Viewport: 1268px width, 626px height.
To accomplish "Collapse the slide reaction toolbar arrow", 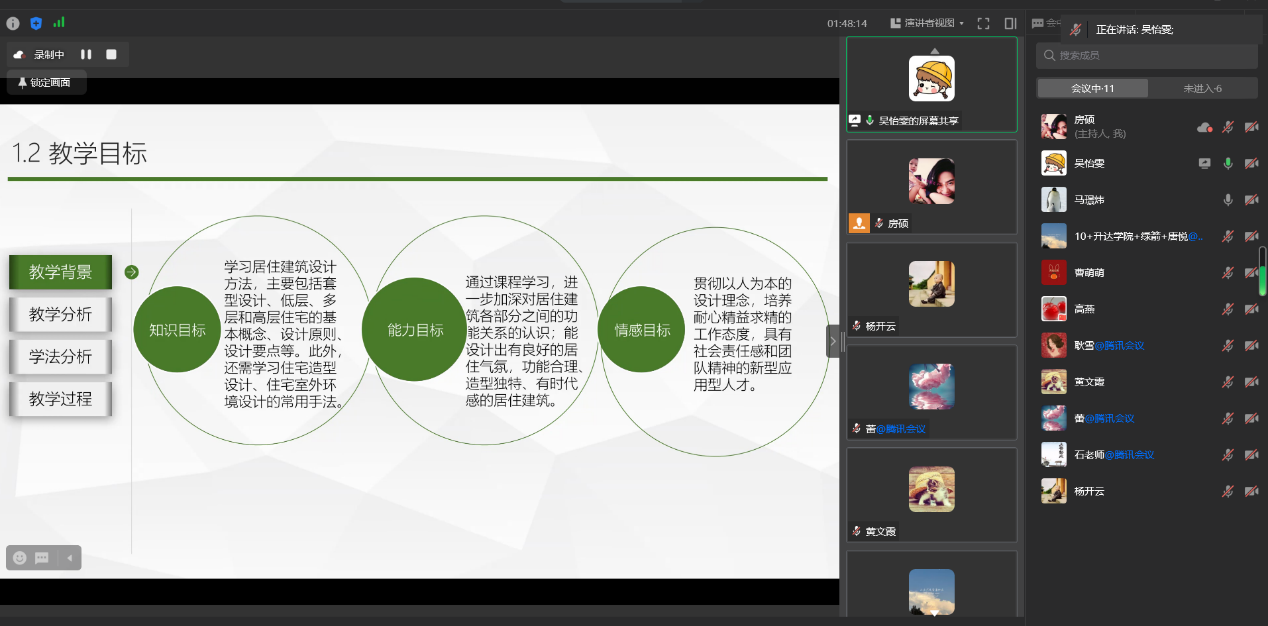I will click(69, 558).
